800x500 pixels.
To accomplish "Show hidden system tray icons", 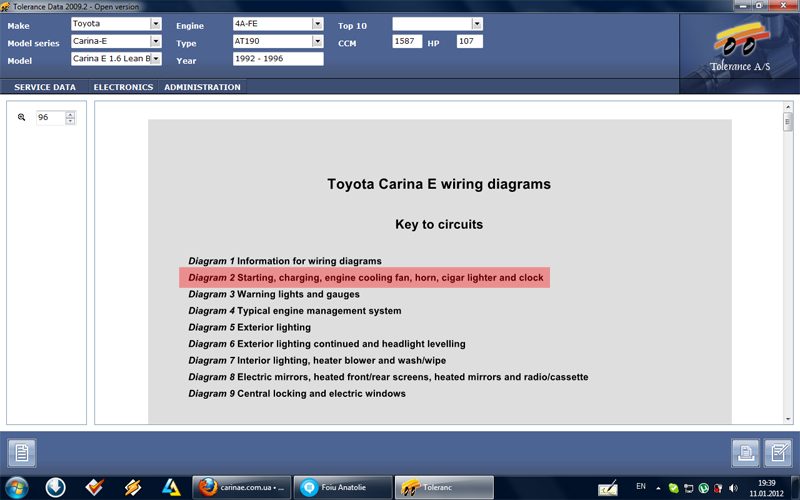I will (658, 488).
